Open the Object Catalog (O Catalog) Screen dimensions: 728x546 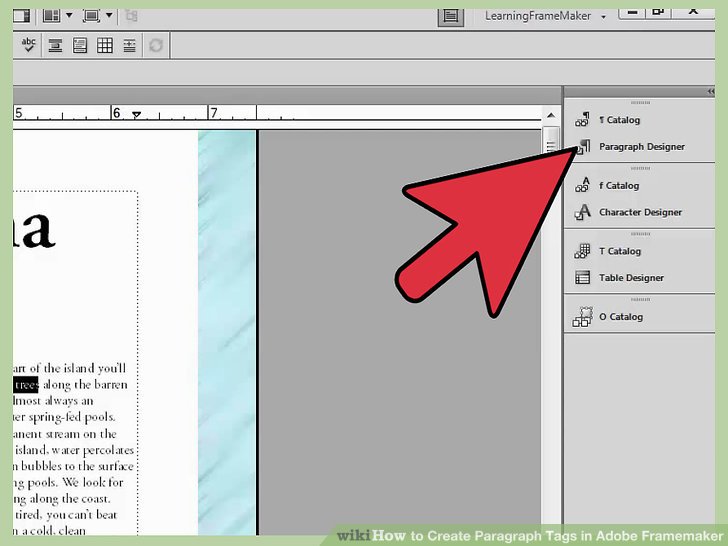[x=620, y=318]
